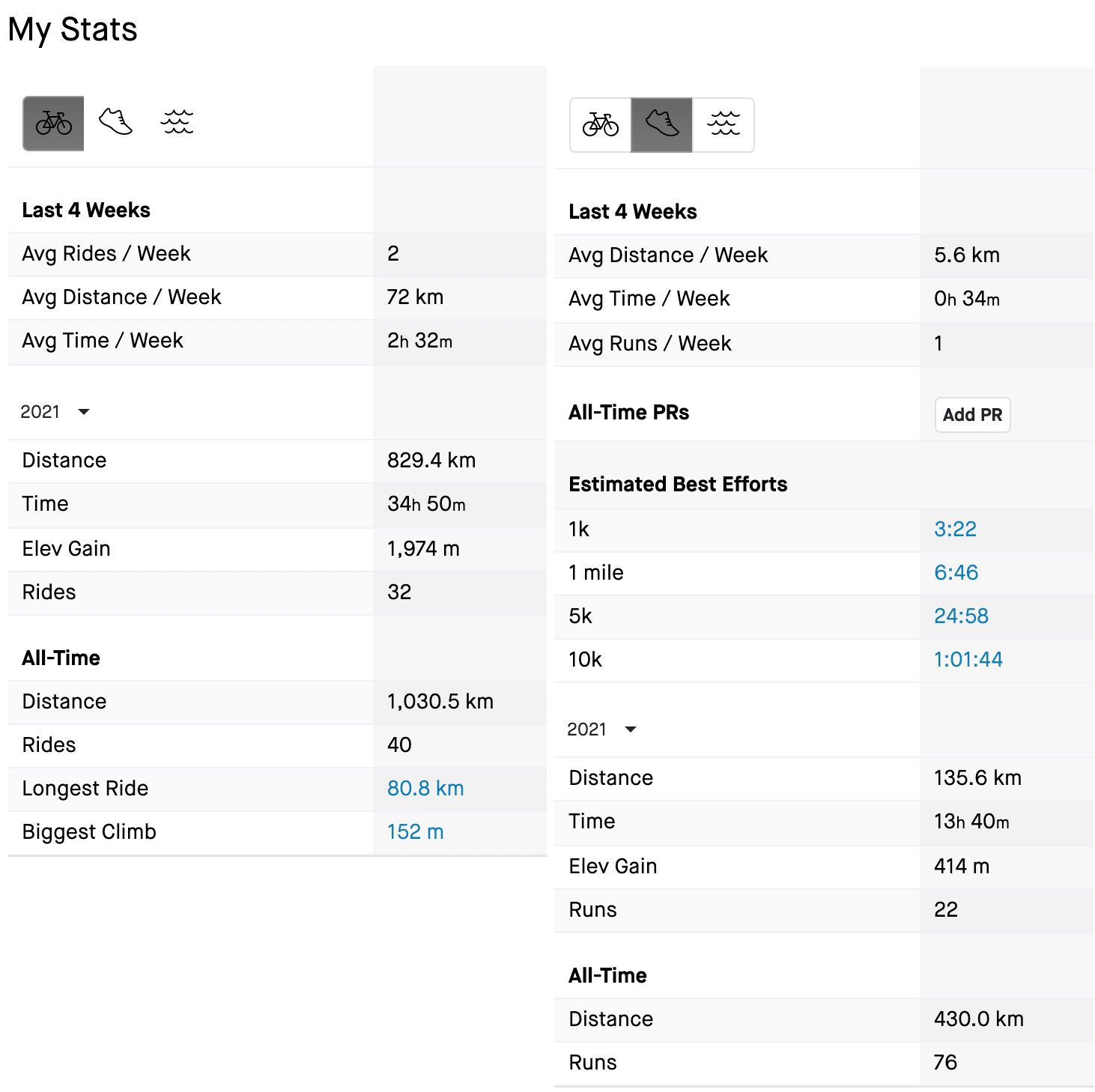Open the 1k best effort 3:22 link
Screen dimensions: 1095x1092
point(955,529)
